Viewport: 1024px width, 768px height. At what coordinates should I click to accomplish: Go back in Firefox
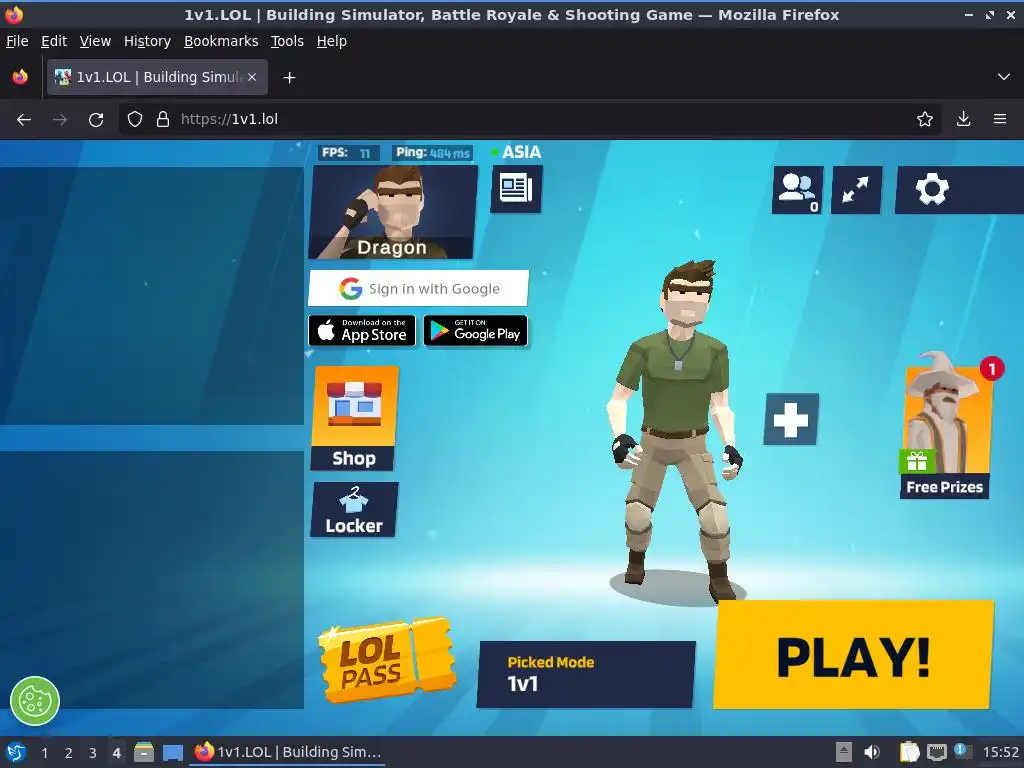pyautogui.click(x=24, y=120)
